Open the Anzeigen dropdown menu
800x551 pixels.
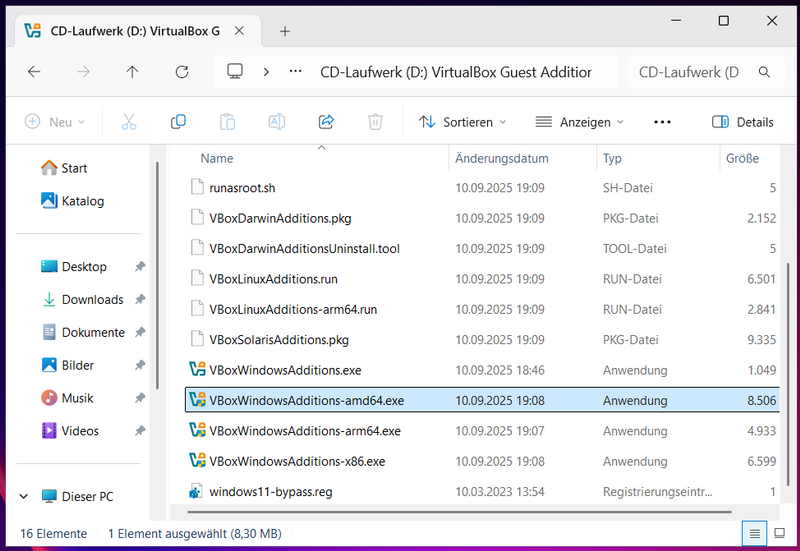[x=579, y=122]
